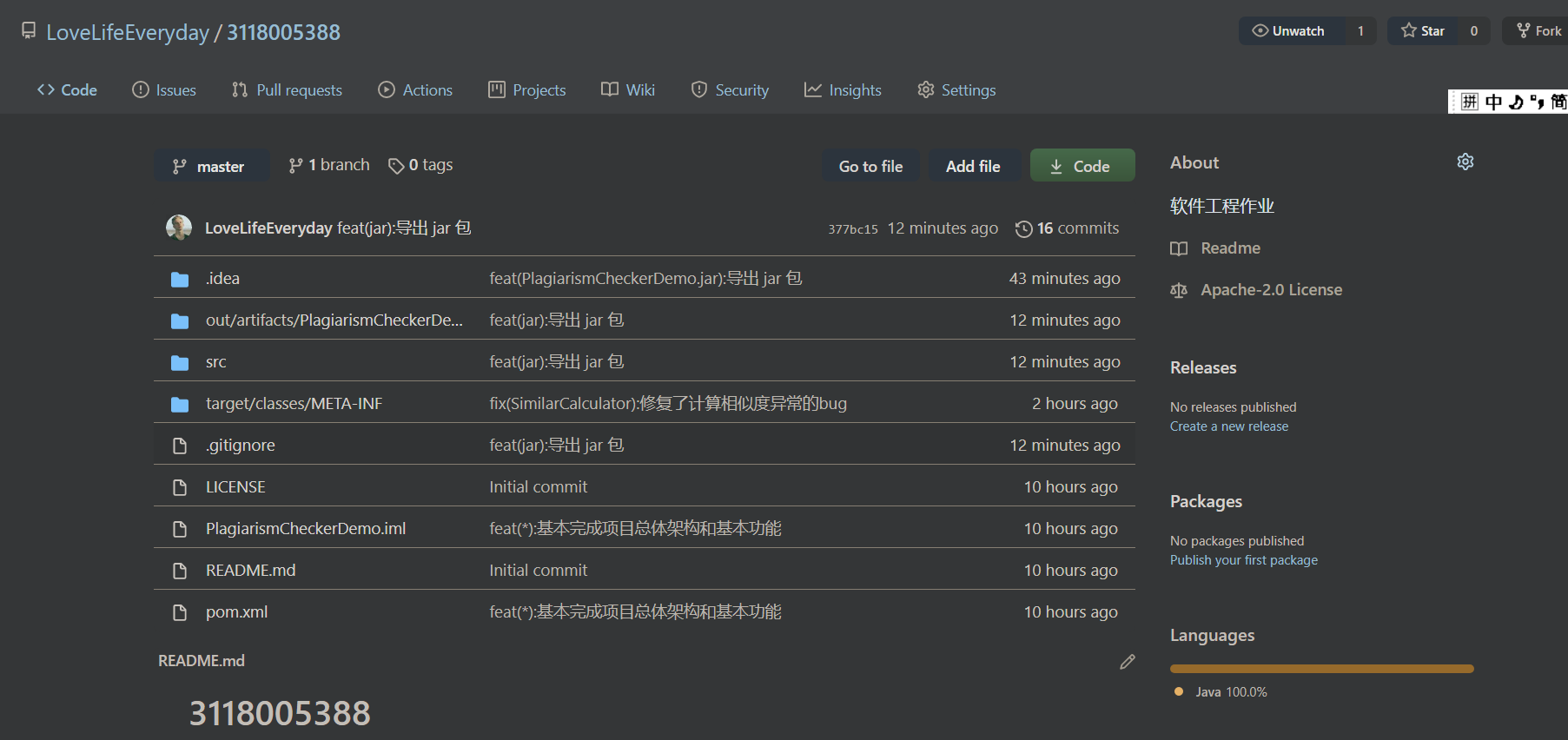Click the out/artifacts folder icon

(x=180, y=320)
